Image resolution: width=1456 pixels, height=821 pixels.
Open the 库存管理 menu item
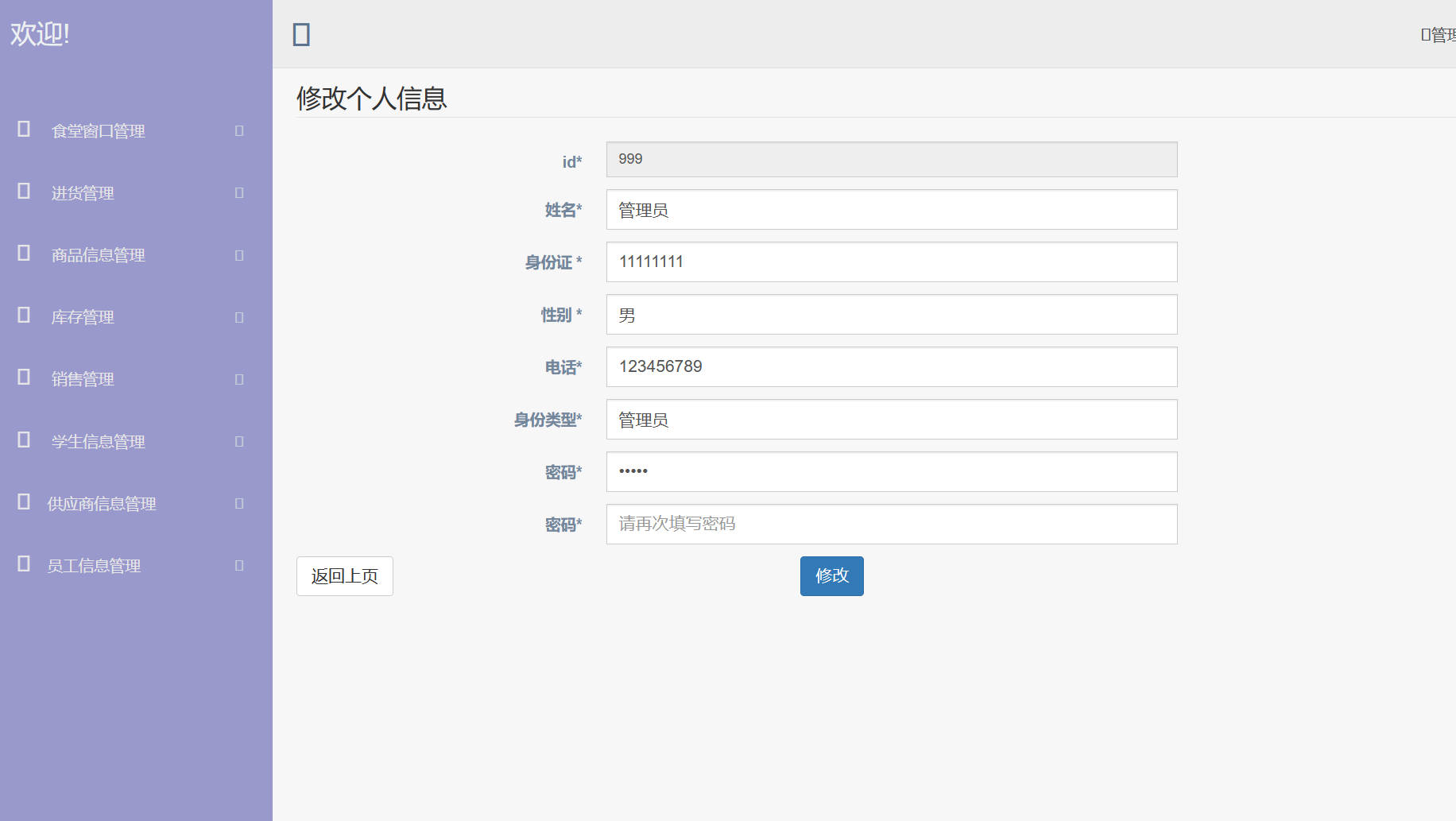(83, 317)
